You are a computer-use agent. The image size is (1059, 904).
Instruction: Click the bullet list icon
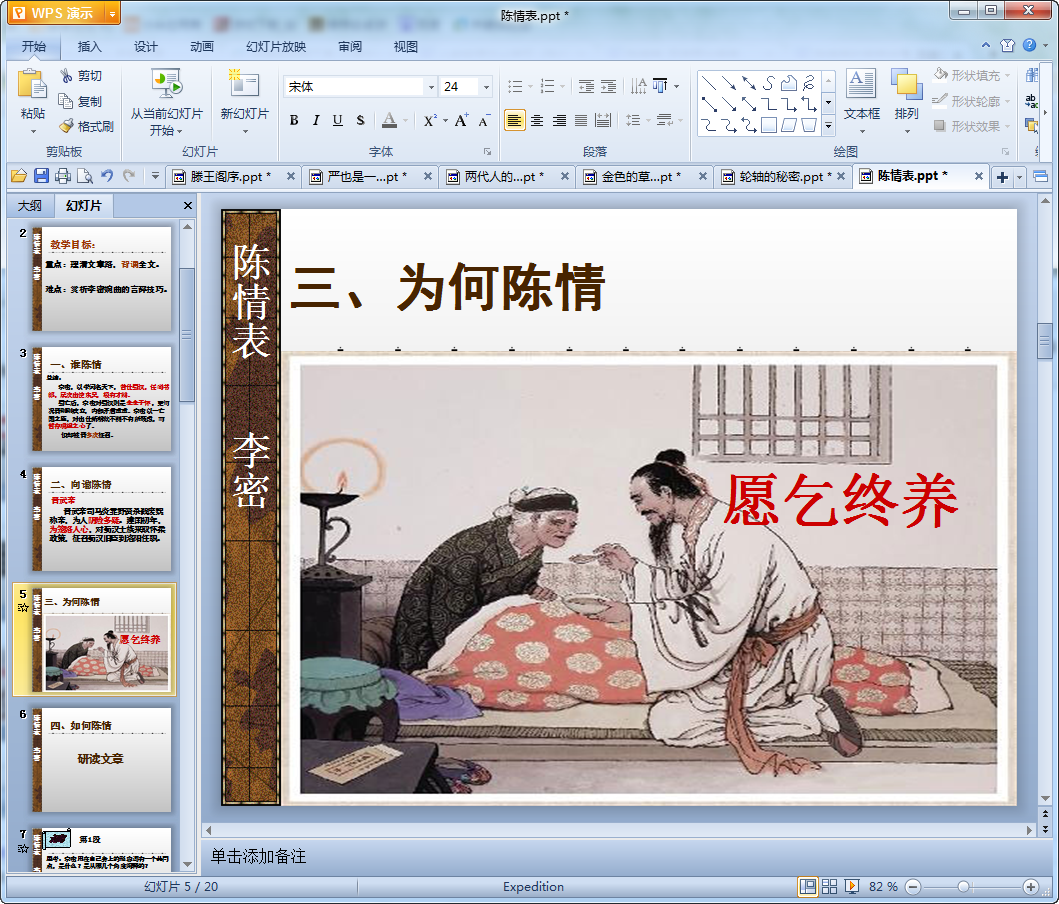click(x=515, y=86)
